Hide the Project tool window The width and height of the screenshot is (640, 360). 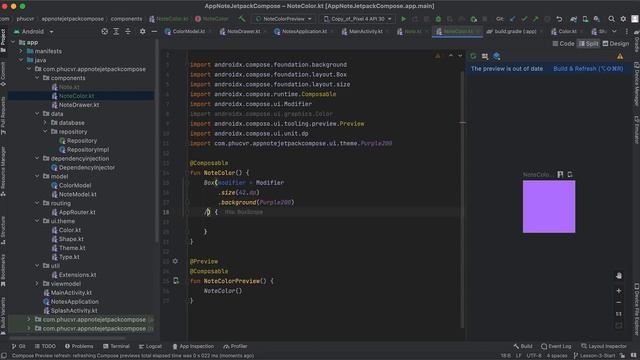[x=154, y=31]
